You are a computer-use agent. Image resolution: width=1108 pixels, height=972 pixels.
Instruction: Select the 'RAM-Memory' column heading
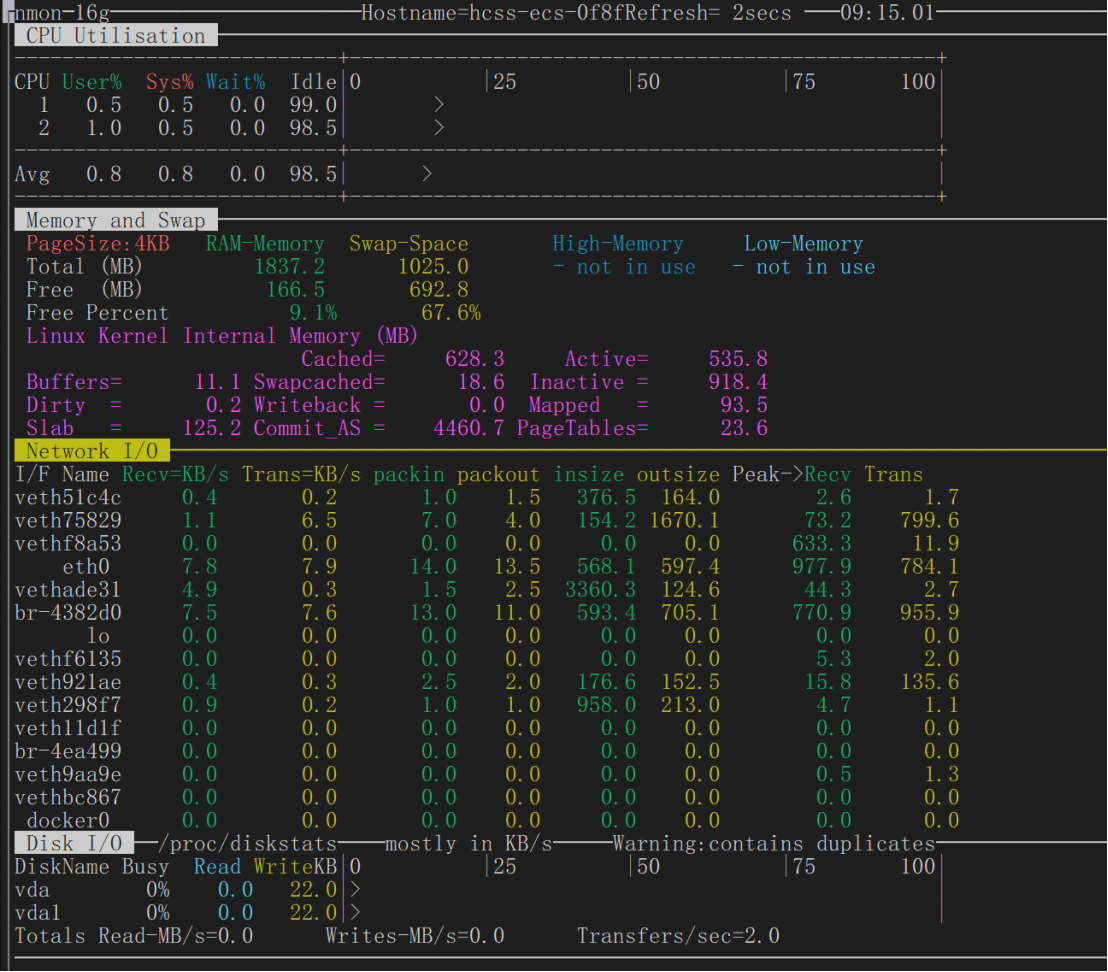coord(265,244)
